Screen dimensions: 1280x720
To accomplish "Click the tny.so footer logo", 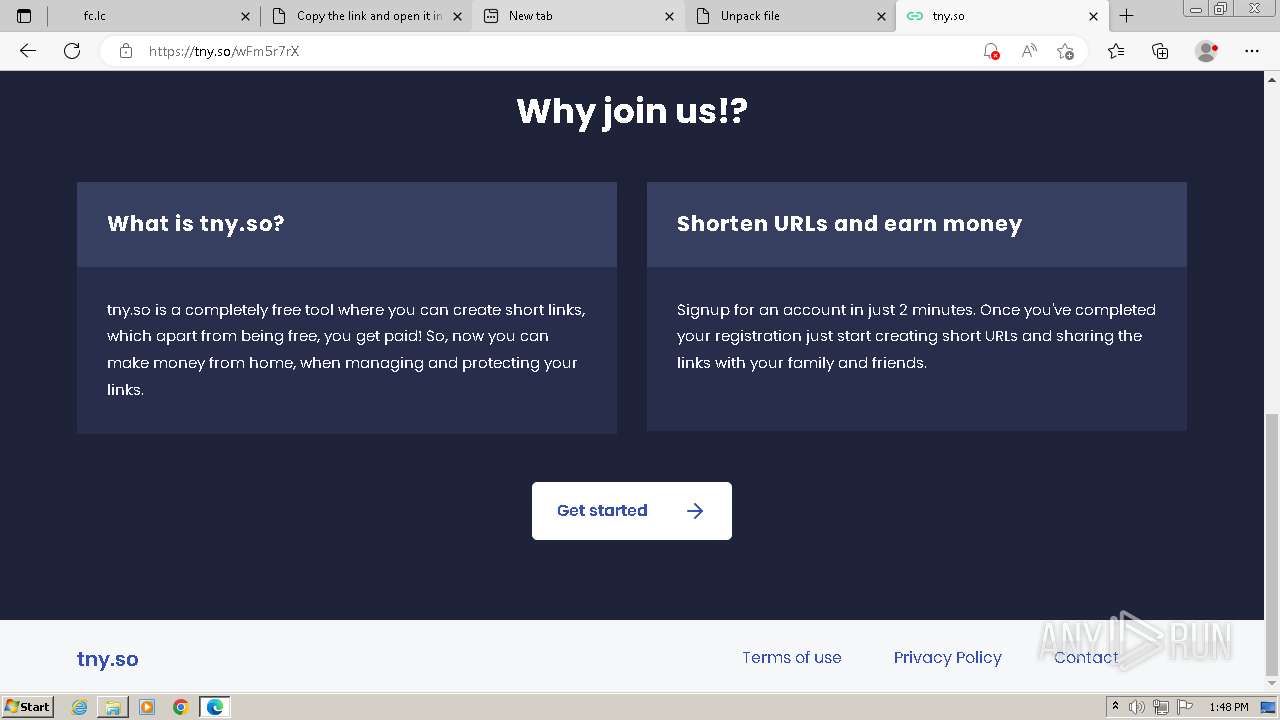I will pos(107,659).
